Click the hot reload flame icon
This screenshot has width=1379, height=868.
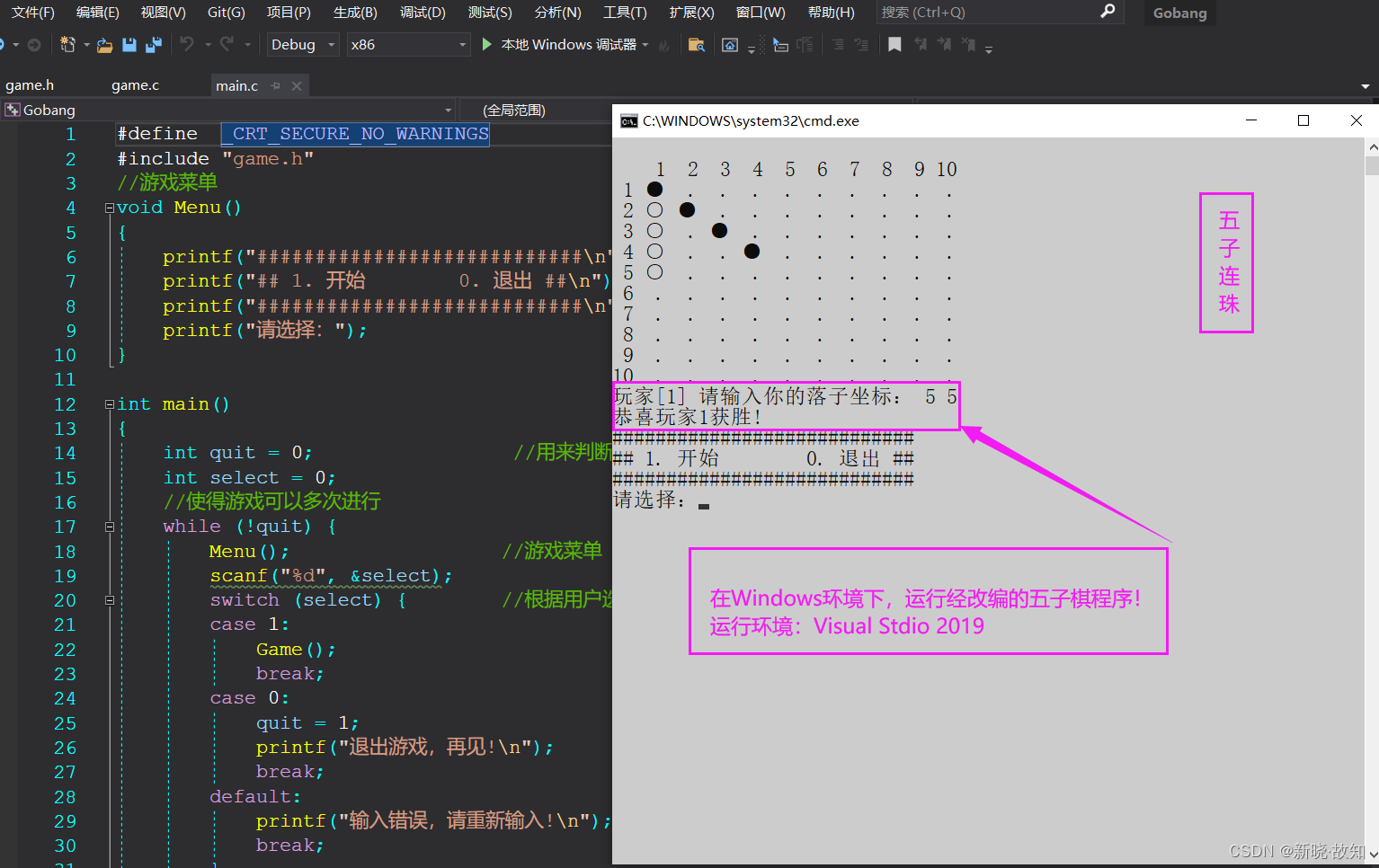[663, 45]
